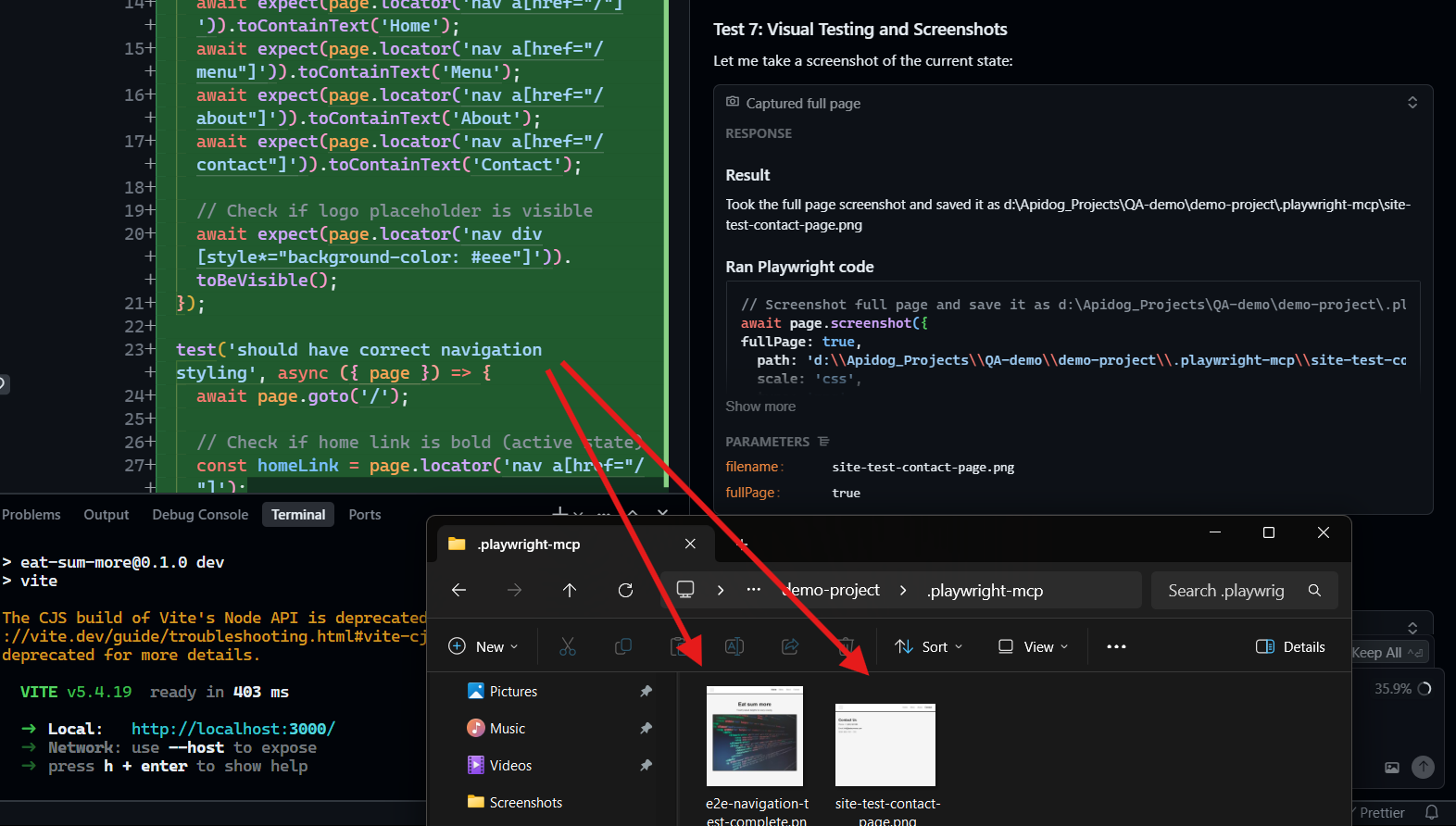
Task: Toggle the Details pane button
Action: click(1290, 646)
